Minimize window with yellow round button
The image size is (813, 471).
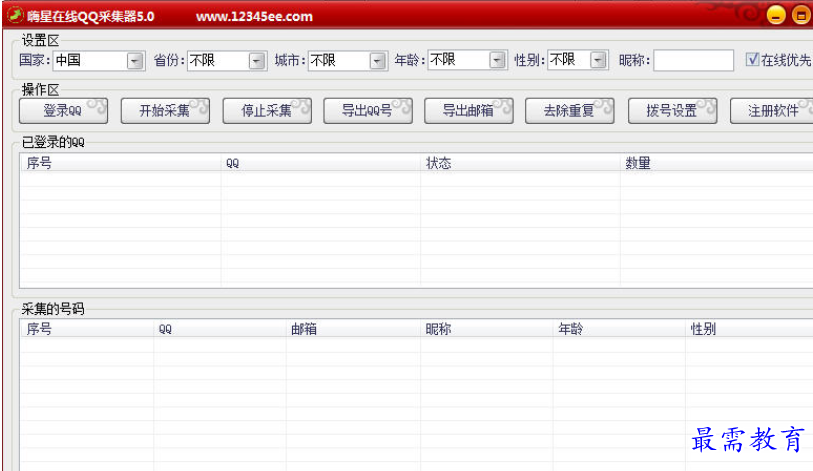pos(776,16)
